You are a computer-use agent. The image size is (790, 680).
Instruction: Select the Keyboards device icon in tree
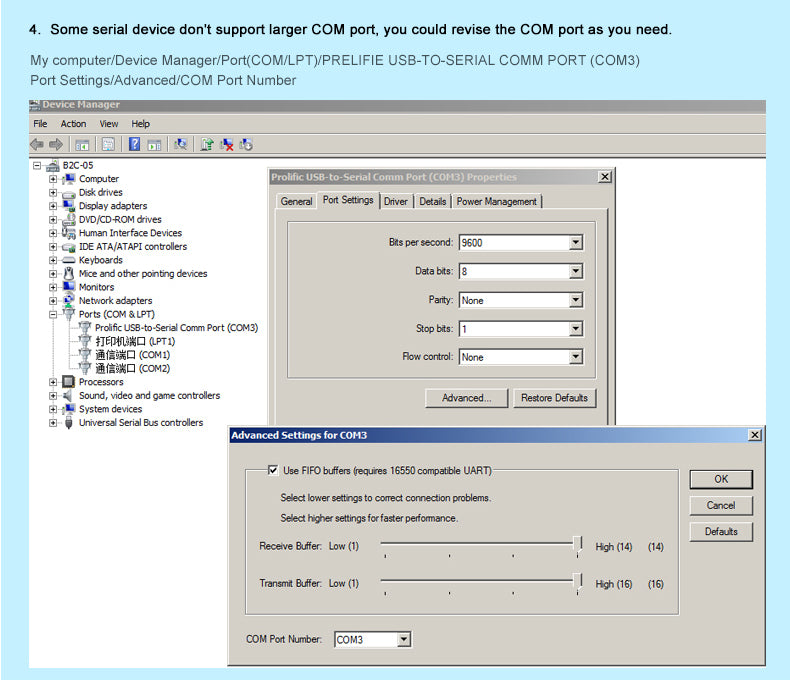(x=69, y=260)
